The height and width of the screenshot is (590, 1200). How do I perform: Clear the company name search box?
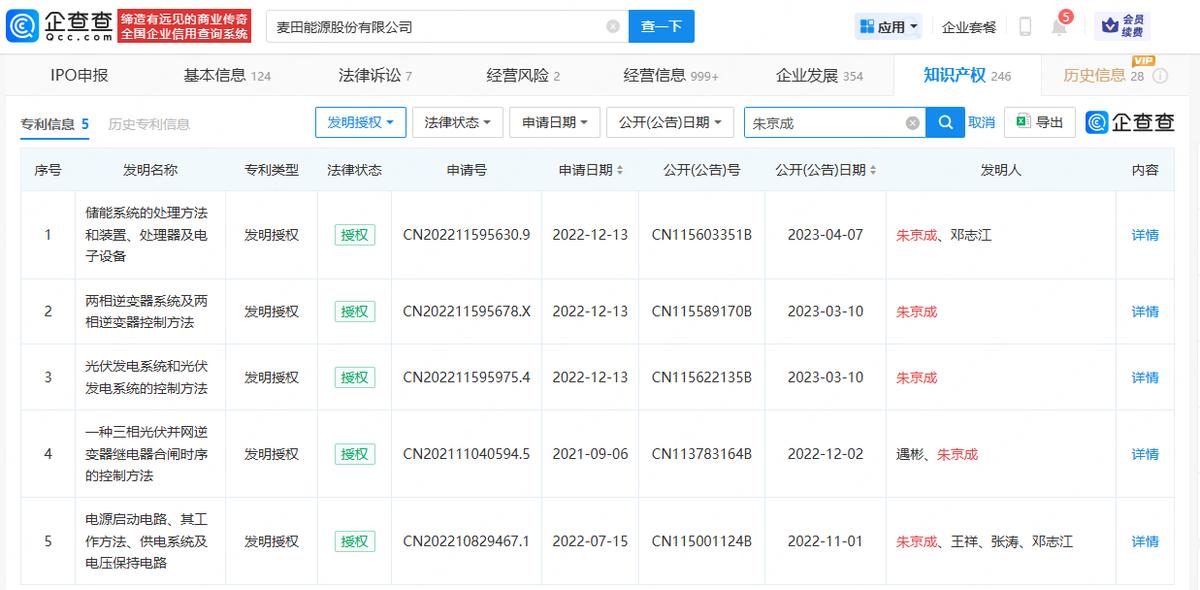(x=613, y=27)
